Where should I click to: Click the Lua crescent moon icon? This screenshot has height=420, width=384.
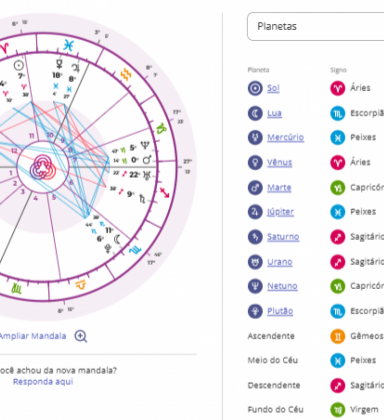tap(255, 113)
